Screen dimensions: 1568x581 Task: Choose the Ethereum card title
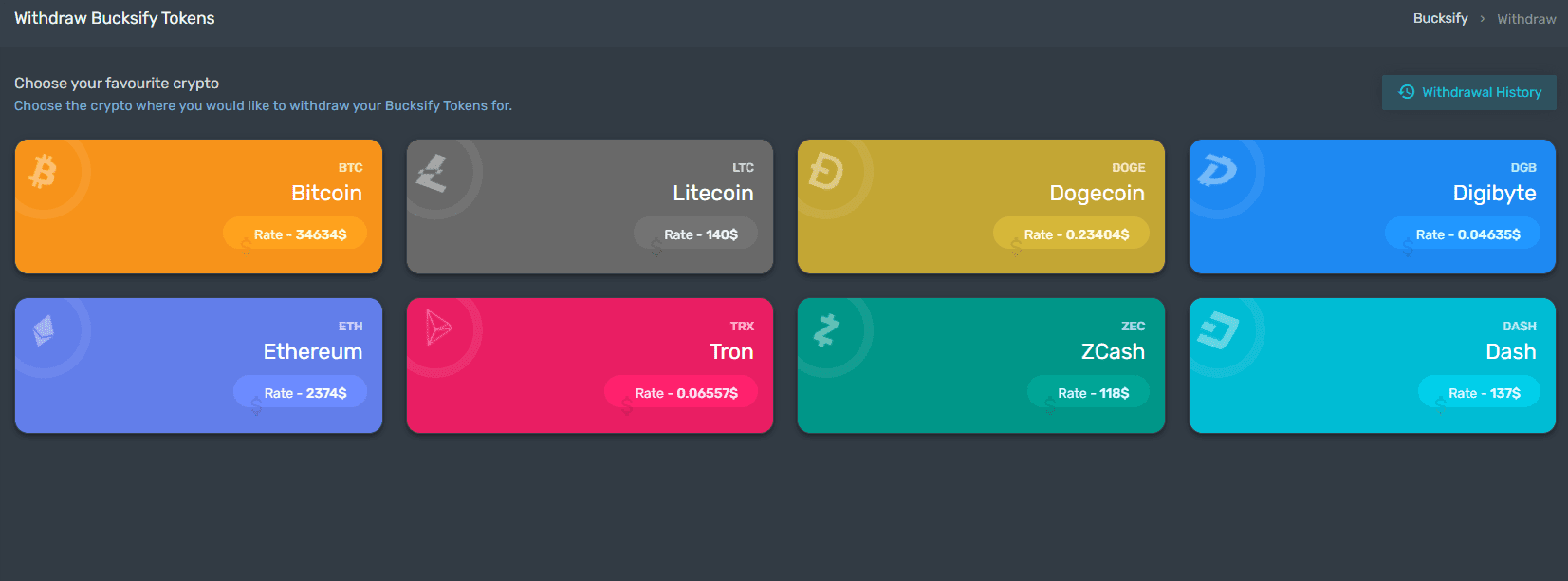313,351
